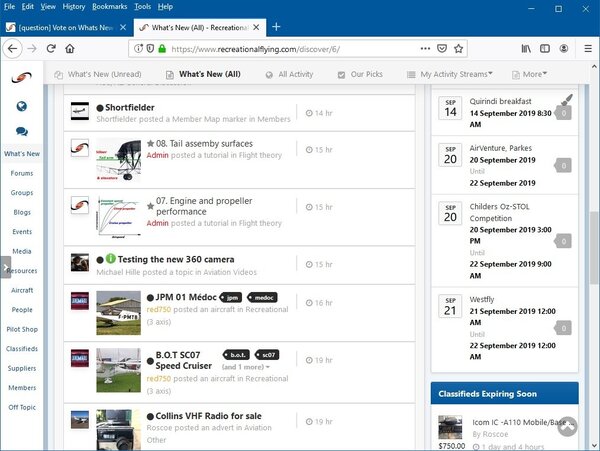Click the JPM 01 Médoc aircraft thumbnail
The image size is (600, 451).
(x=118, y=311)
